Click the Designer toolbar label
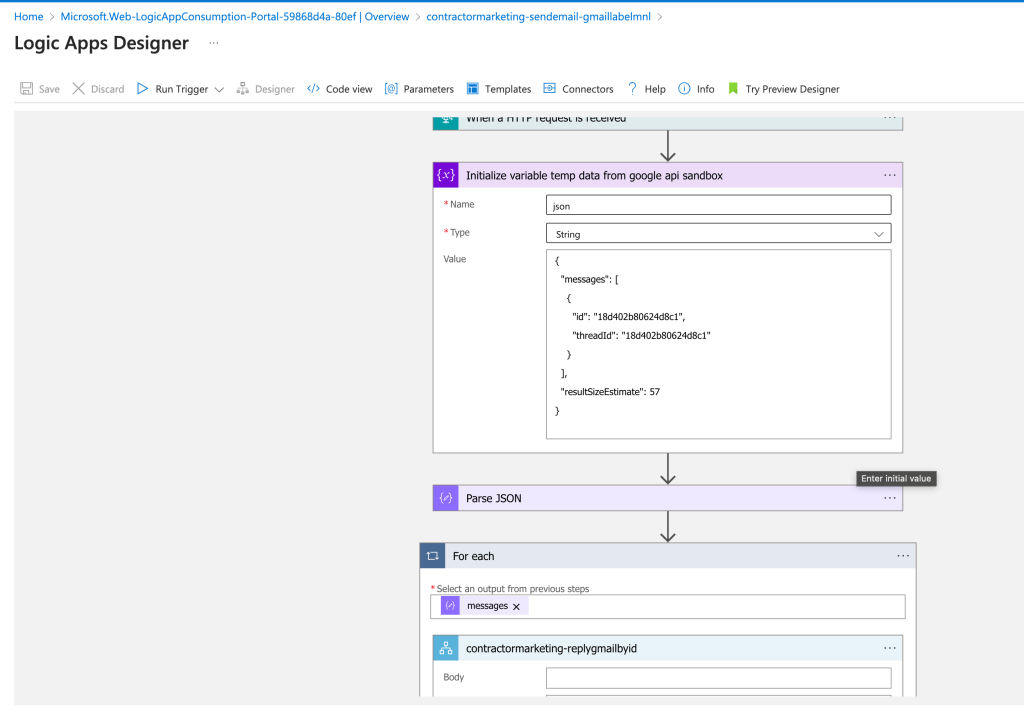The width and height of the screenshot is (1024, 716). pos(274,90)
